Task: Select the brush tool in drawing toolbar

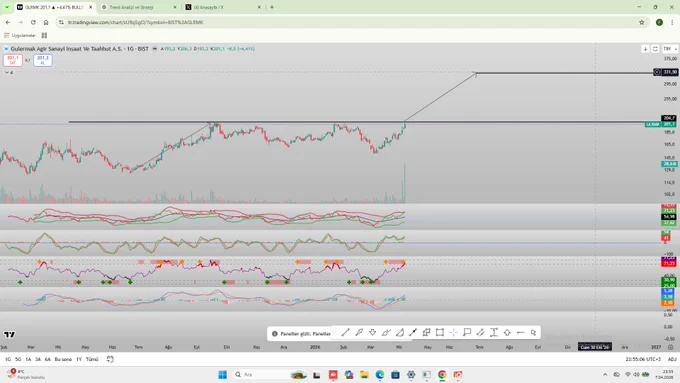Action: pos(359,333)
